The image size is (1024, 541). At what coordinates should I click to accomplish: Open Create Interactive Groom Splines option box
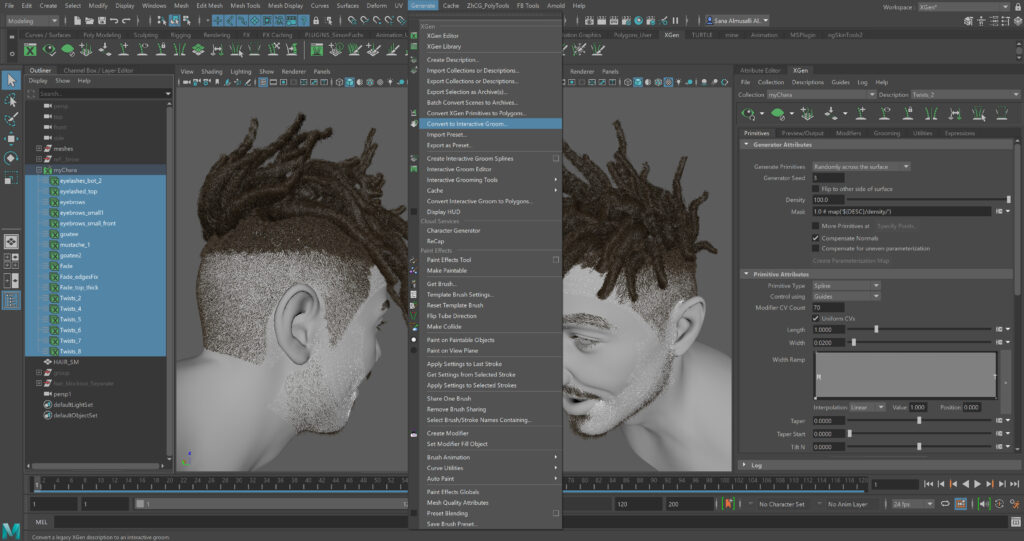coord(556,158)
